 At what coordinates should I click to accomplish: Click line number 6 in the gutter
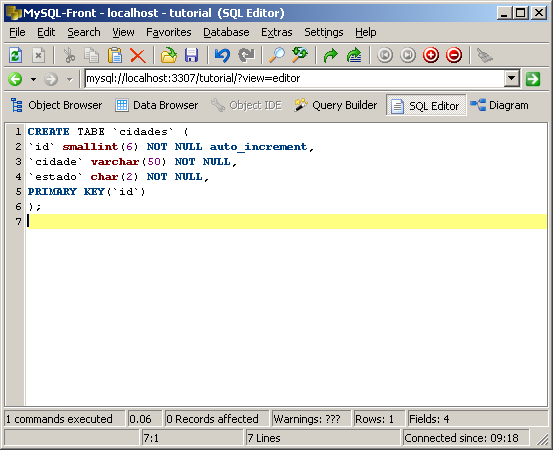(18, 206)
